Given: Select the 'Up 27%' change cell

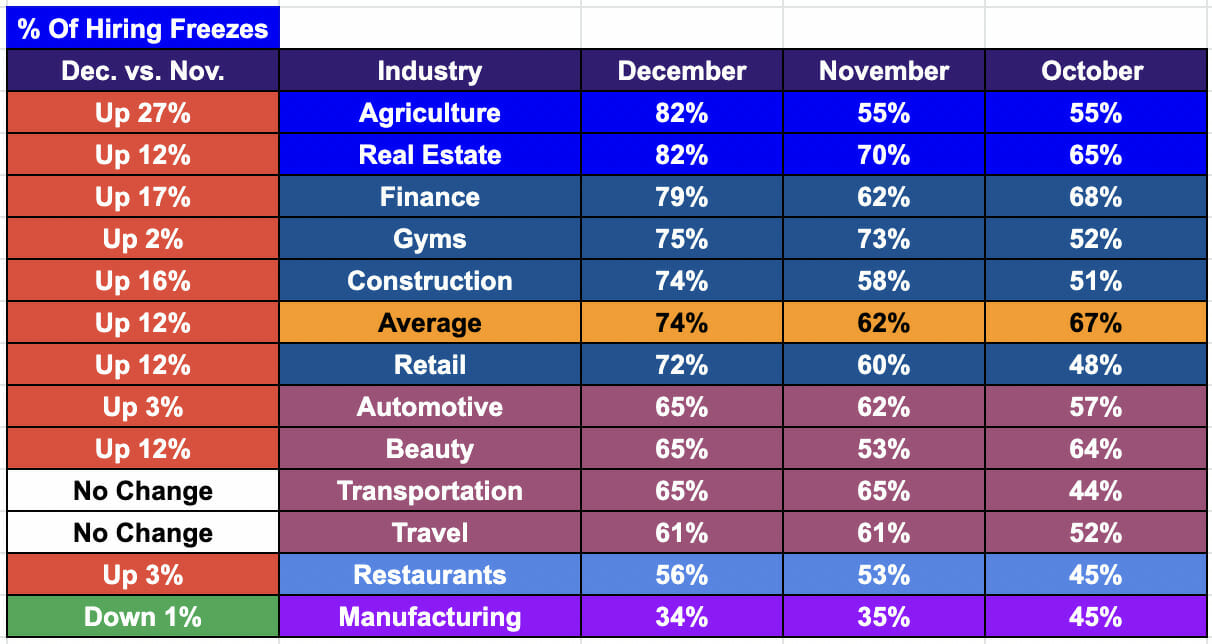Looking at the screenshot, I should 143,113.
